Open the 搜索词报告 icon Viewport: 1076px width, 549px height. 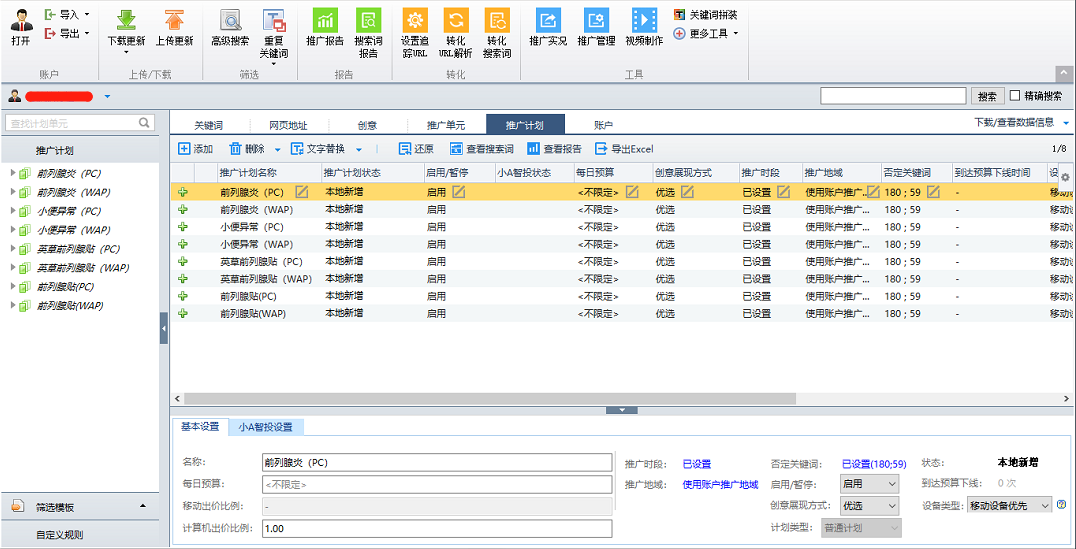tap(369, 19)
